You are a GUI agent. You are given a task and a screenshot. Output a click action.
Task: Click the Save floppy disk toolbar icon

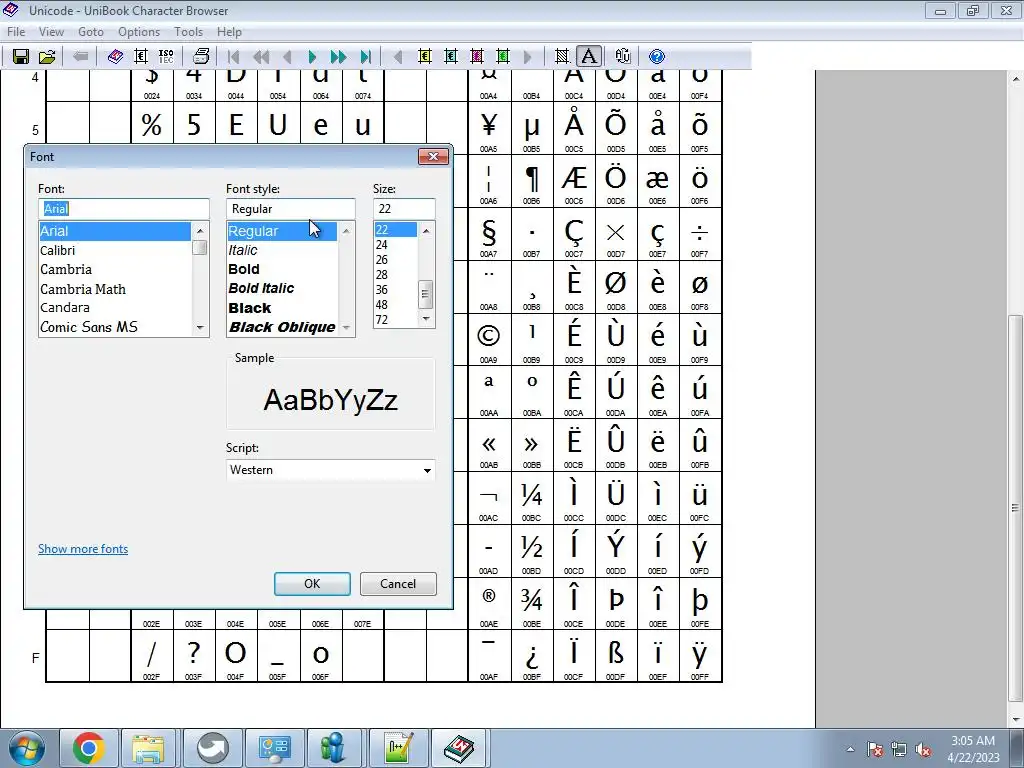[21, 56]
